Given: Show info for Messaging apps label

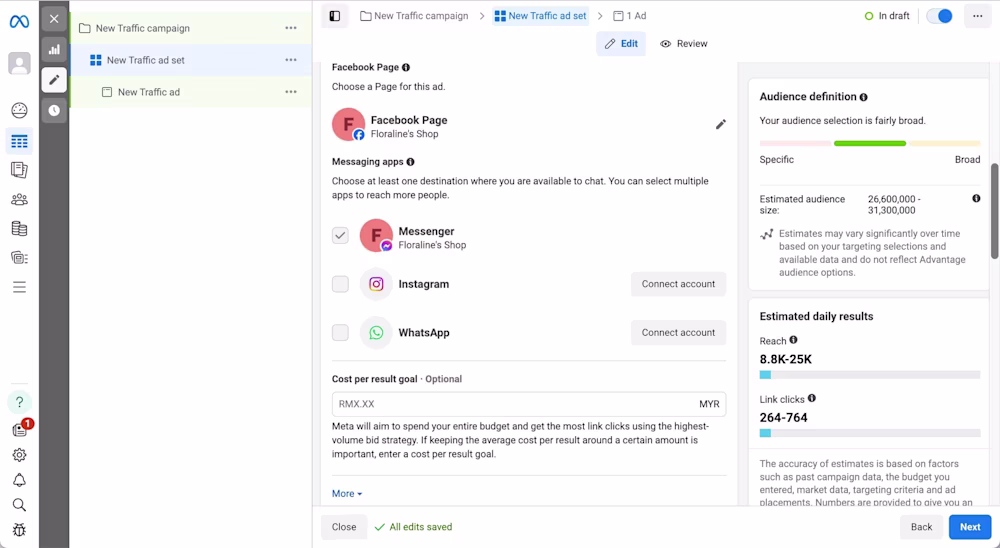Looking at the screenshot, I should [x=410, y=162].
